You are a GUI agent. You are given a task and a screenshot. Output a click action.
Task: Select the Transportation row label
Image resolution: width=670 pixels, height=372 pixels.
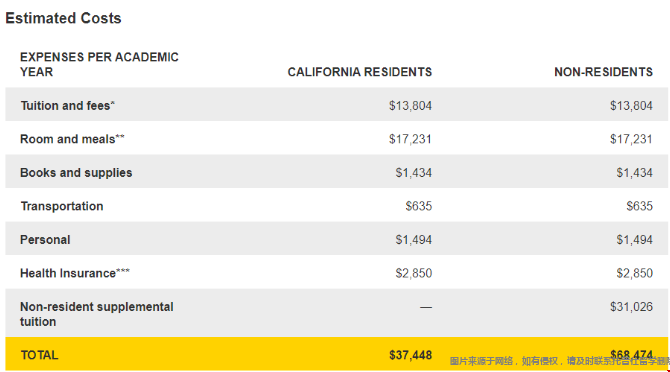[62, 206]
